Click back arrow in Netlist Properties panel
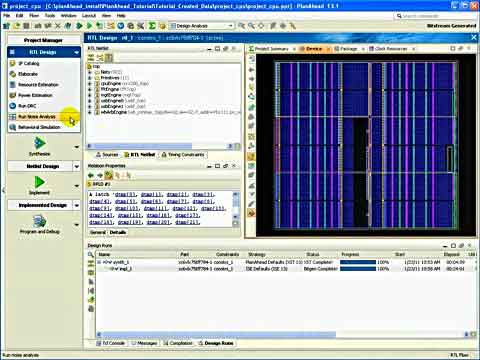The height and width of the screenshot is (360, 480). 91,175
